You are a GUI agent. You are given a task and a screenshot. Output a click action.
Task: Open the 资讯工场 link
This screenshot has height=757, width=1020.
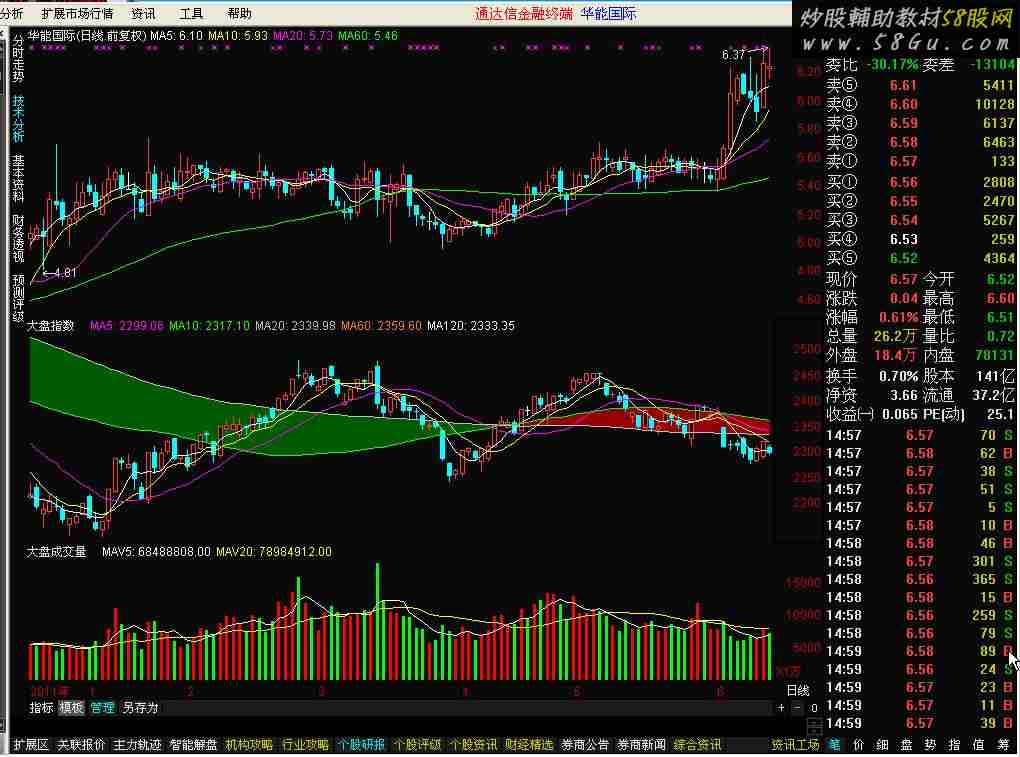pyautogui.click(x=795, y=745)
